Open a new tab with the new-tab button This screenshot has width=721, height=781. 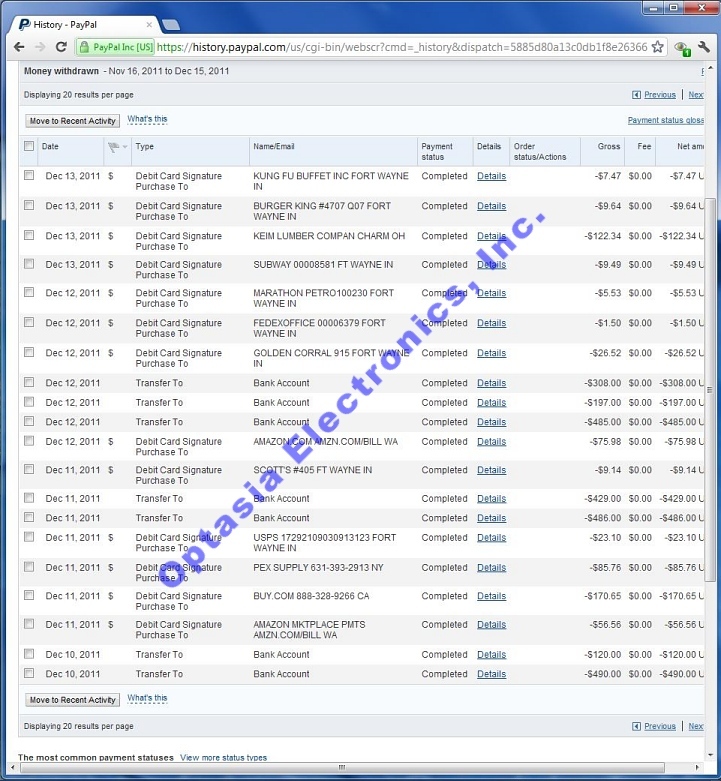click(x=171, y=24)
